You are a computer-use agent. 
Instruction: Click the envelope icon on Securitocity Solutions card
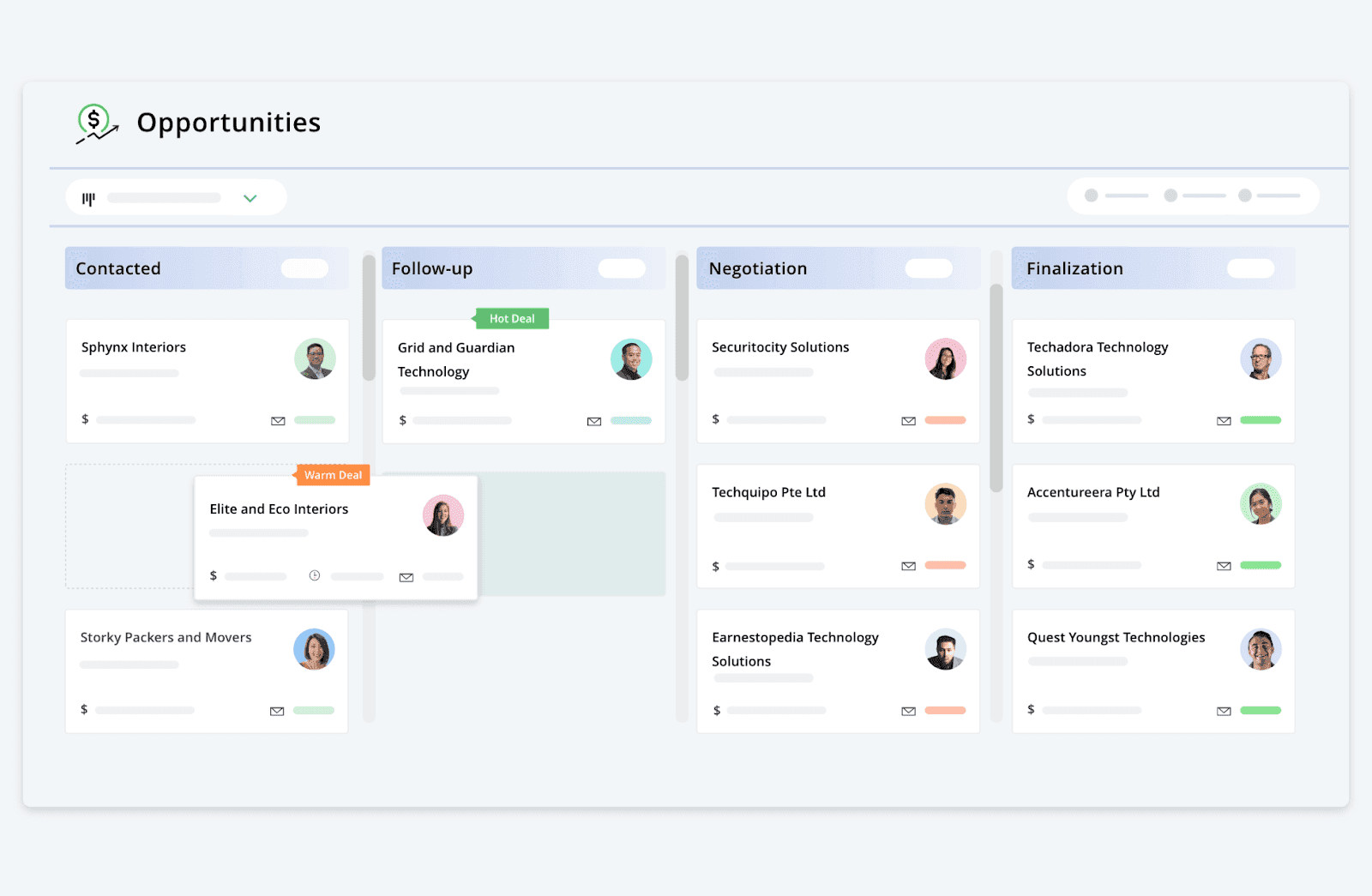click(x=908, y=420)
